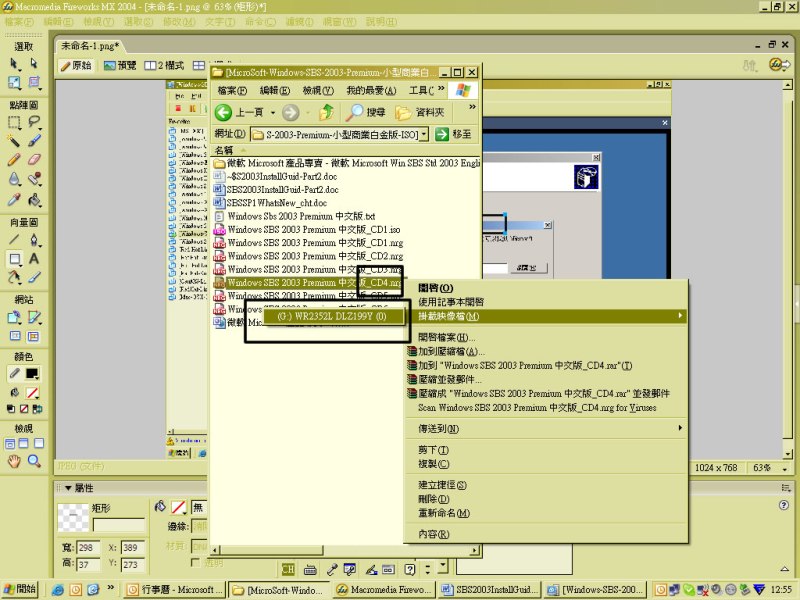This screenshot has width=800, height=600.
Task: Switch to Standard Screen mode
Action: point(10,443)
